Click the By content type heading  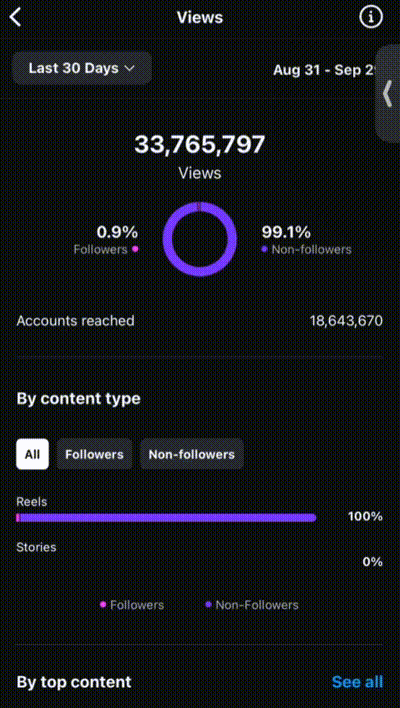79,399
